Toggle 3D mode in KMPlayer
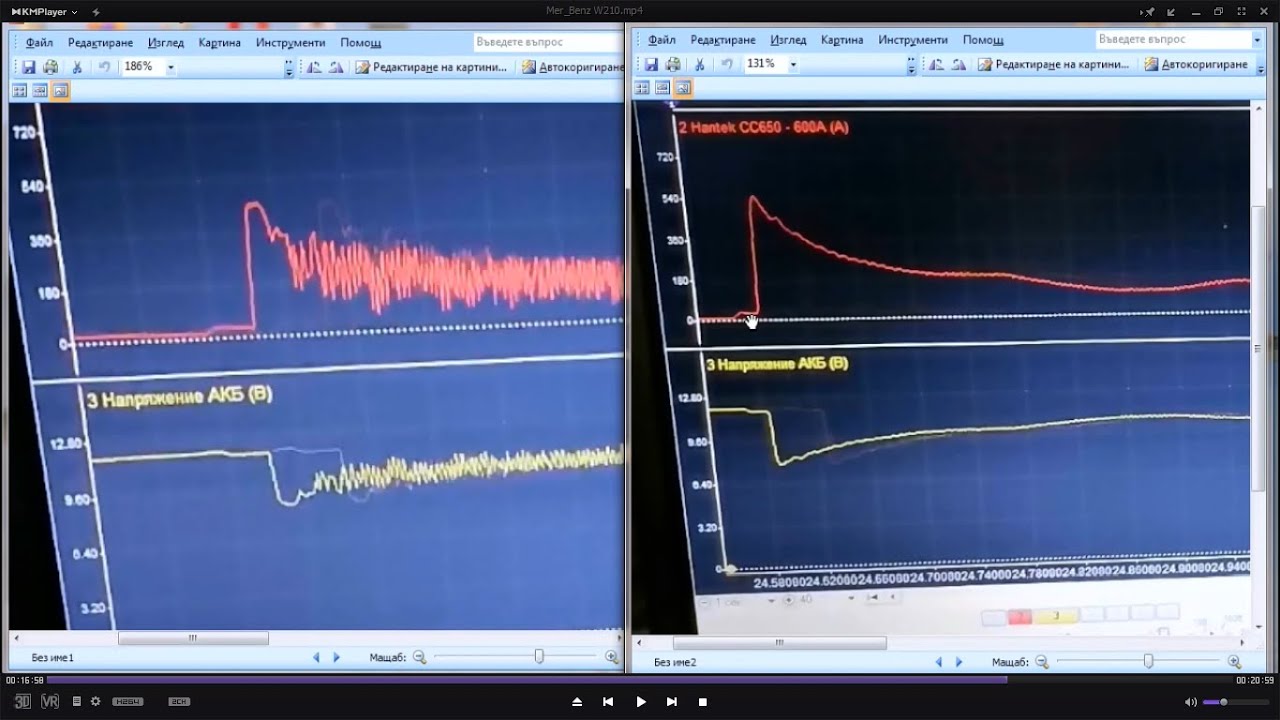Screen dimensions: 1280x720 (x=22, y=702)
